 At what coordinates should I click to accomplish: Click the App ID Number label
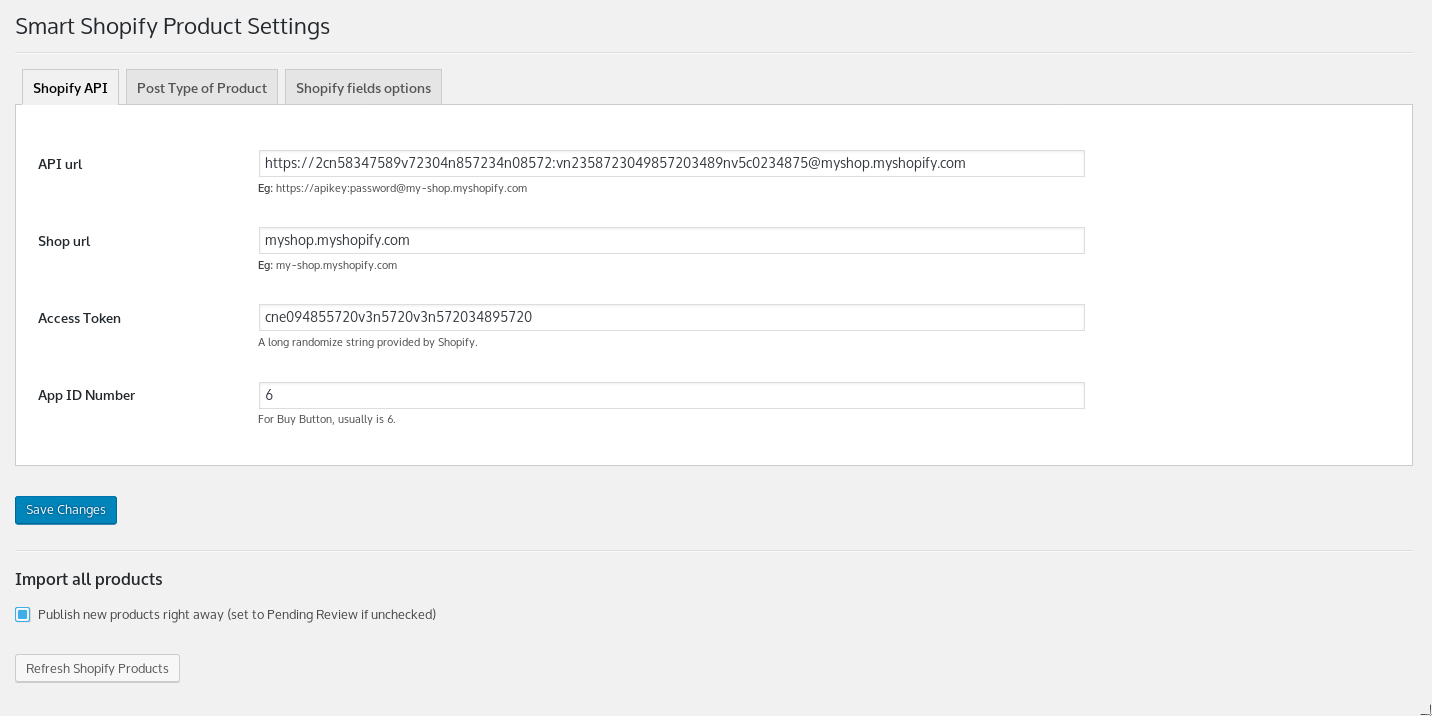point(86,395)
